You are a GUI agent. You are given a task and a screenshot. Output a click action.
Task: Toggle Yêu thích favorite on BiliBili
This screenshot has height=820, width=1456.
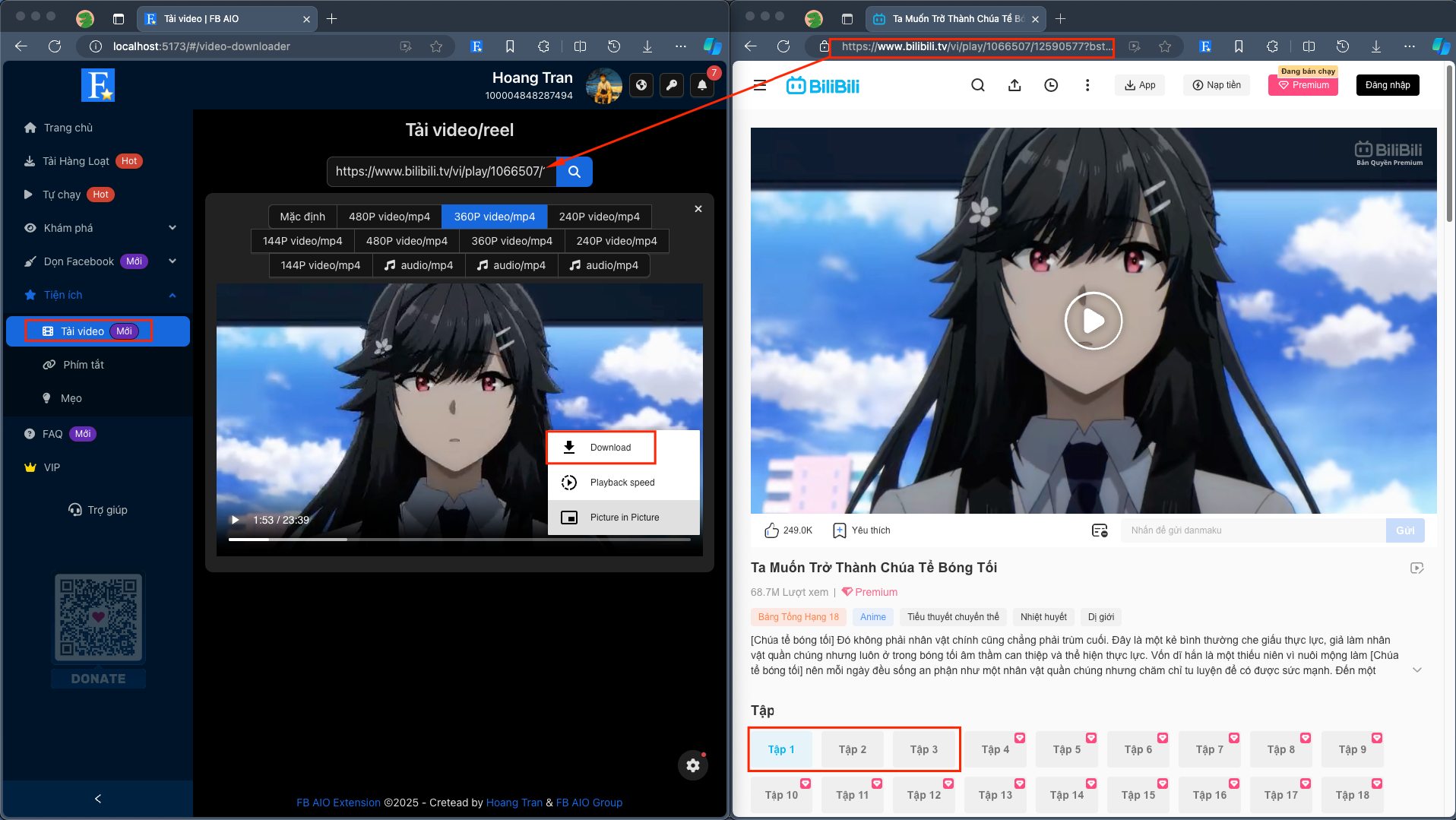tap(861, 530)
